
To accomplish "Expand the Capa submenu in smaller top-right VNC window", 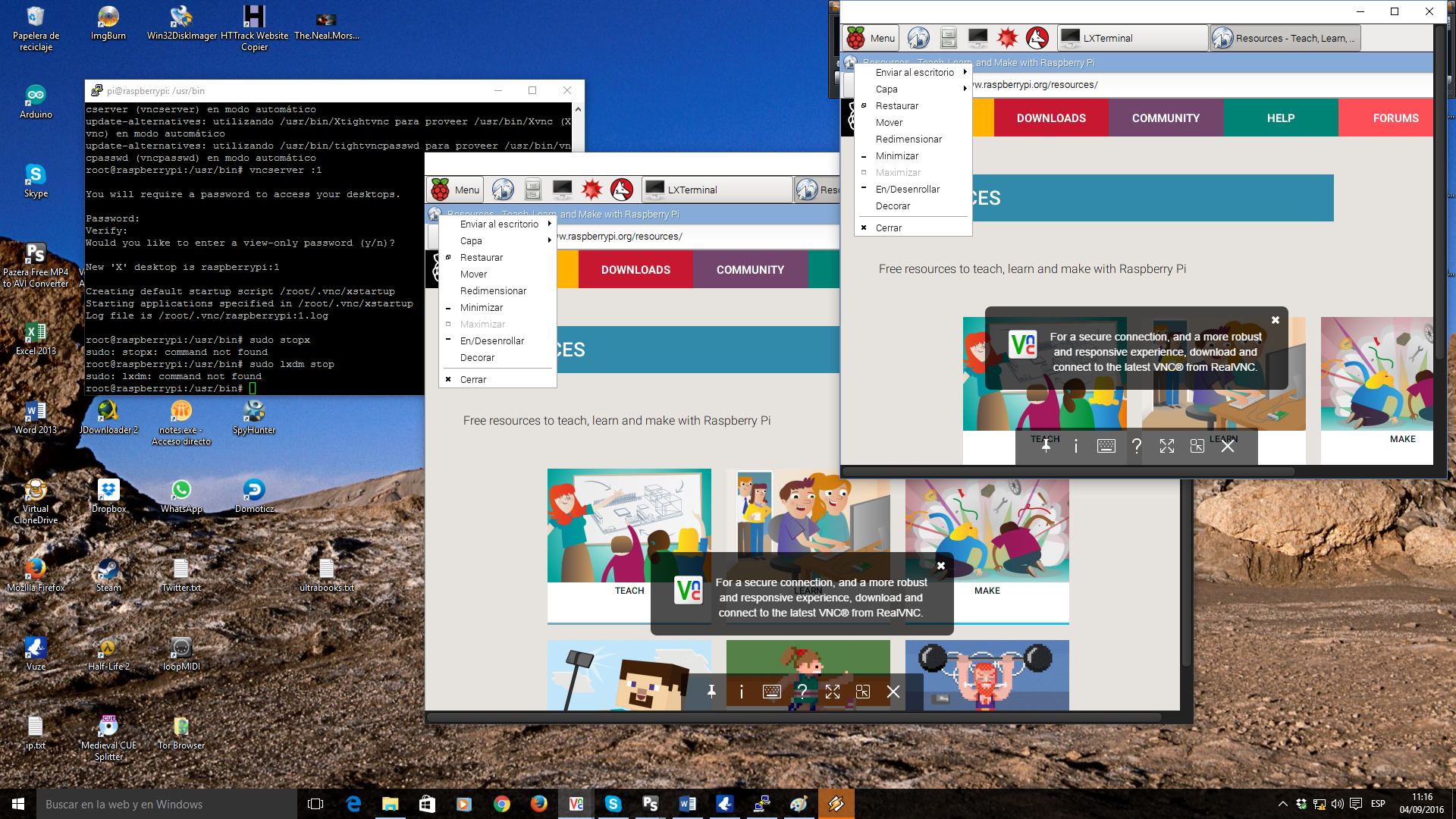I will tap(913, 89).
